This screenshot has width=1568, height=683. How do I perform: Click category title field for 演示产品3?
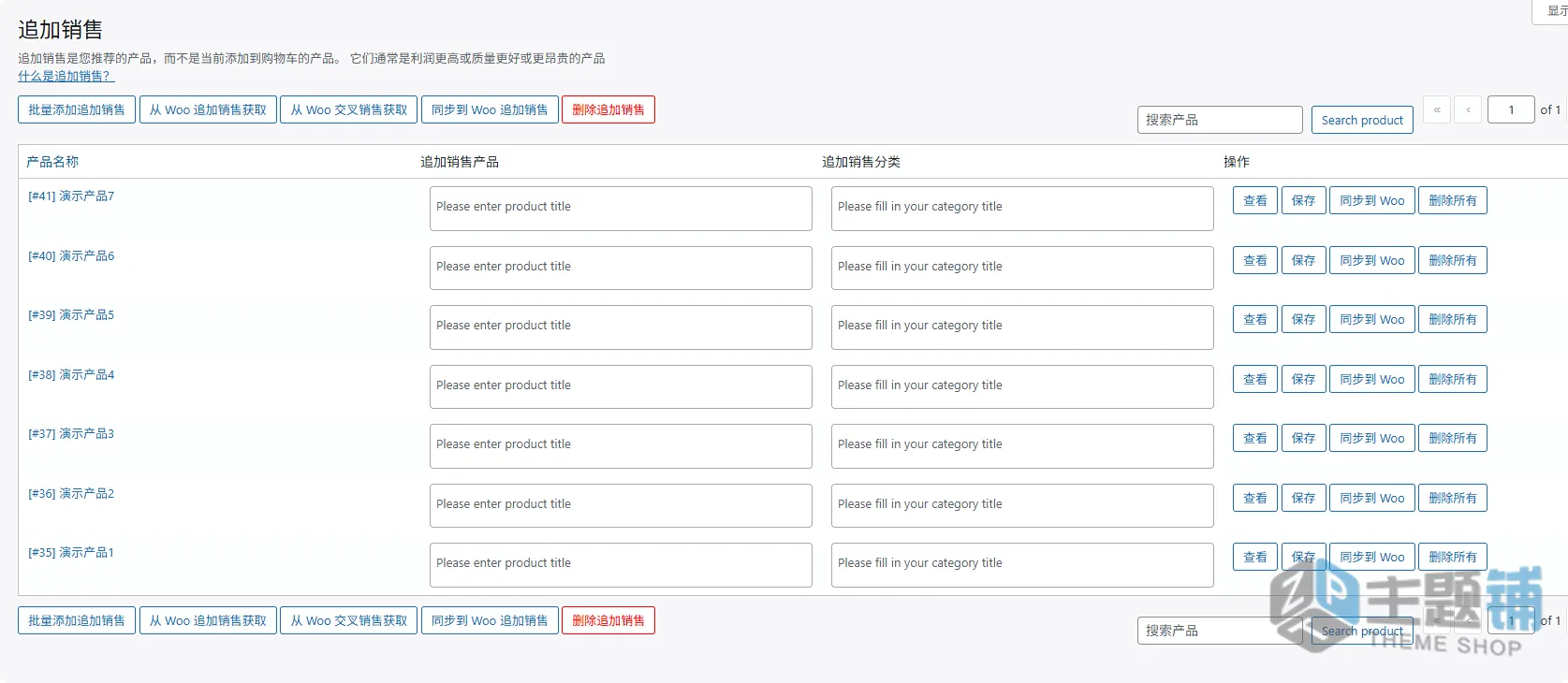point(1022,446)
